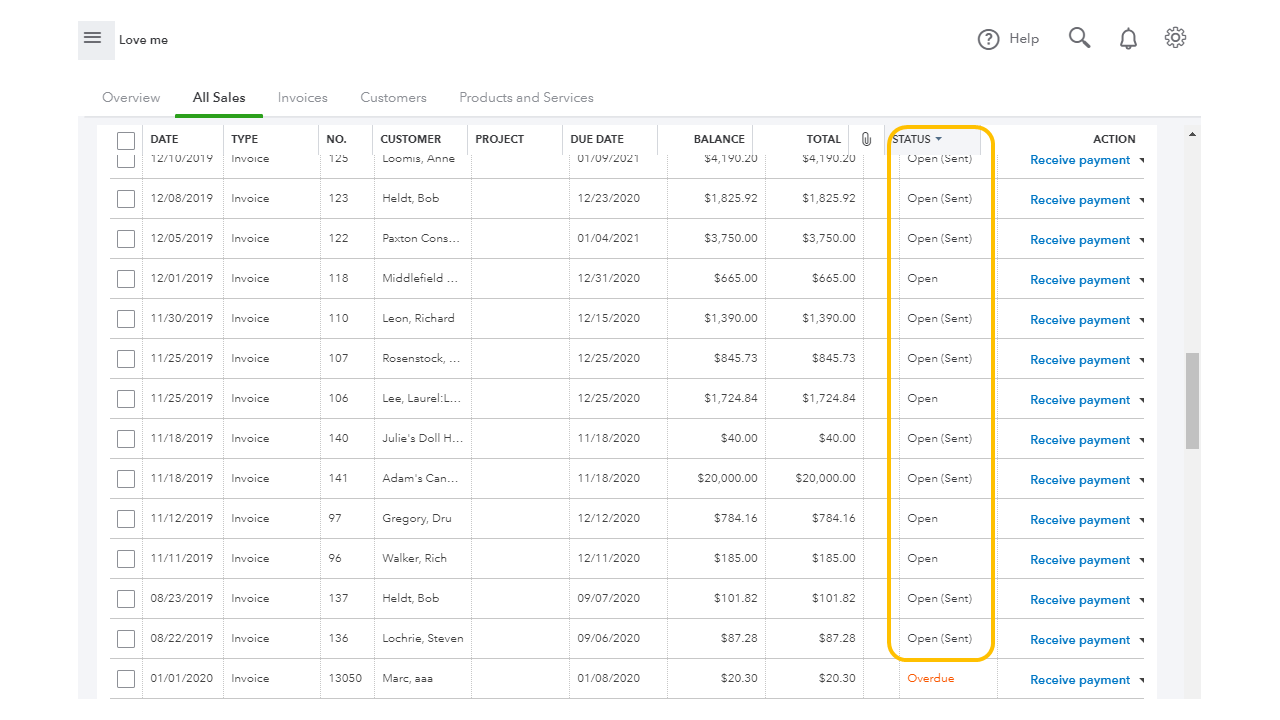Receive payment for Leon, Richard invoice
Viewport: 1280px width, 720px height.
pyautogui.click(x=1080, y=320)
